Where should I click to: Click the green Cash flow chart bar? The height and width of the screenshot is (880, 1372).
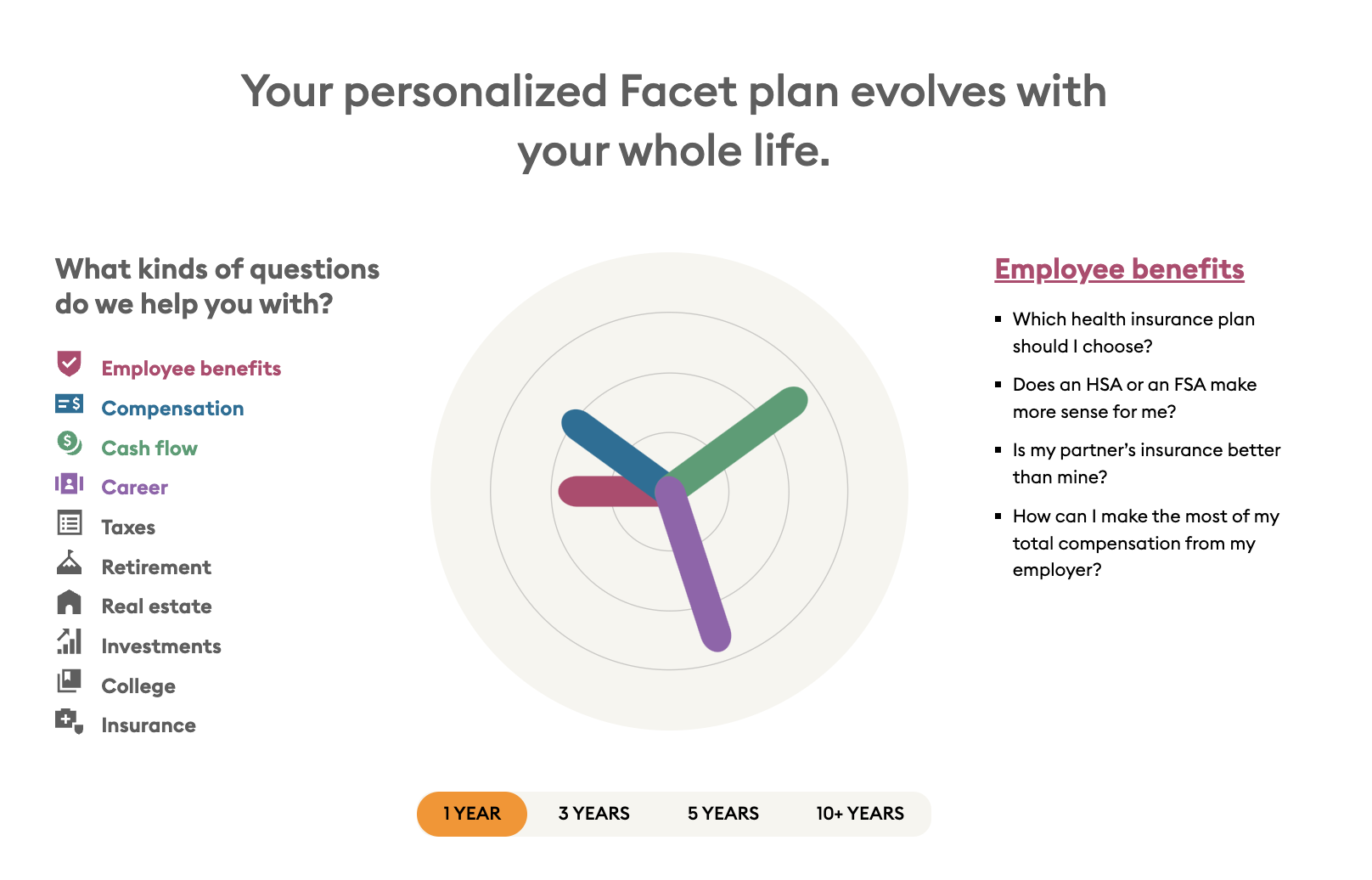[x=734, y=443]
